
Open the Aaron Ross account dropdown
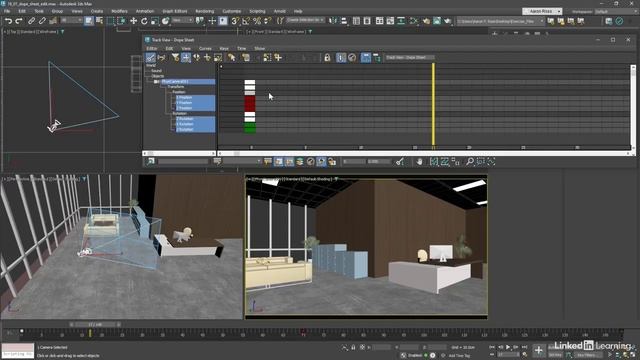[x=542, y=11]
